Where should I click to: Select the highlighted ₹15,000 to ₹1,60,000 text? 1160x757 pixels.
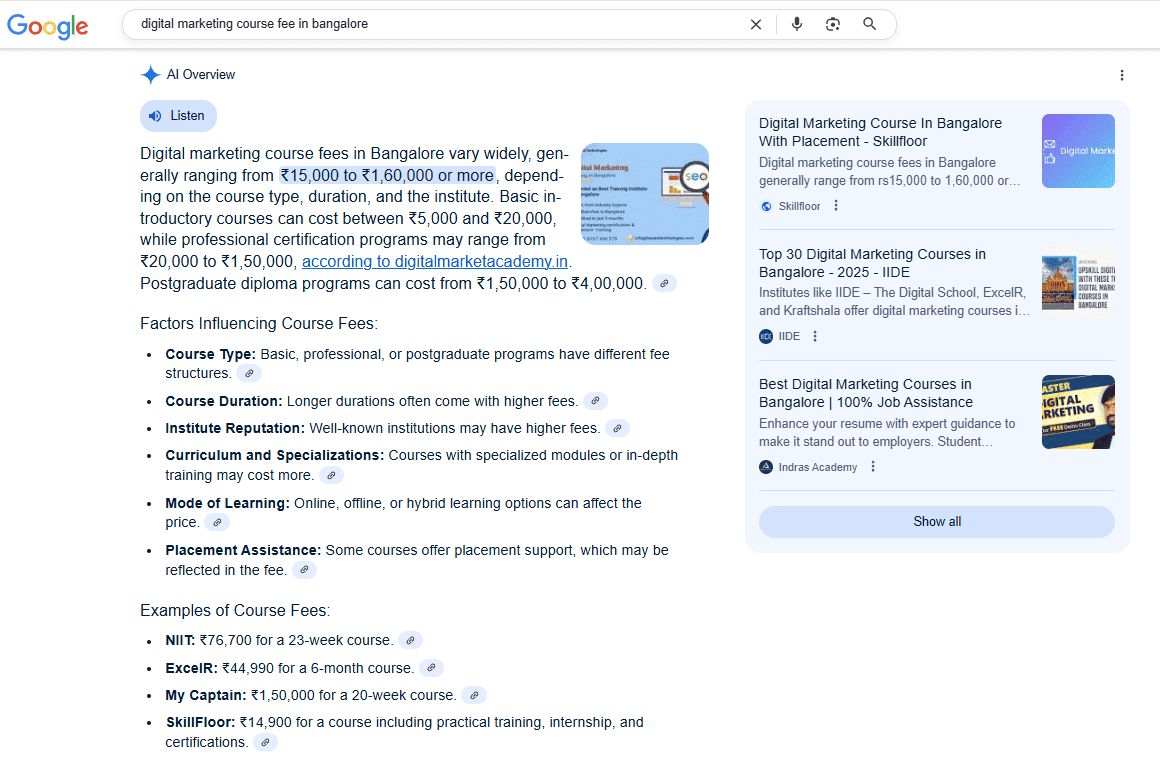pos(388,175)
